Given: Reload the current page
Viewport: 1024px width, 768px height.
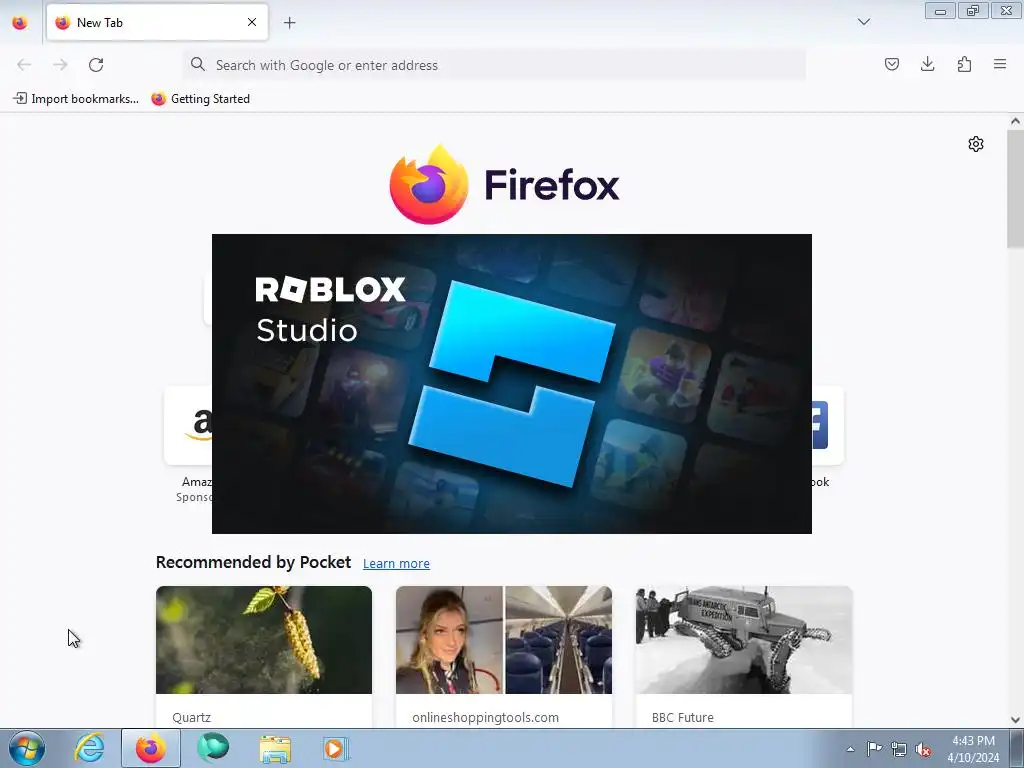Looking at the screenshot, I should pyautogui.click(x=96, y=65).
